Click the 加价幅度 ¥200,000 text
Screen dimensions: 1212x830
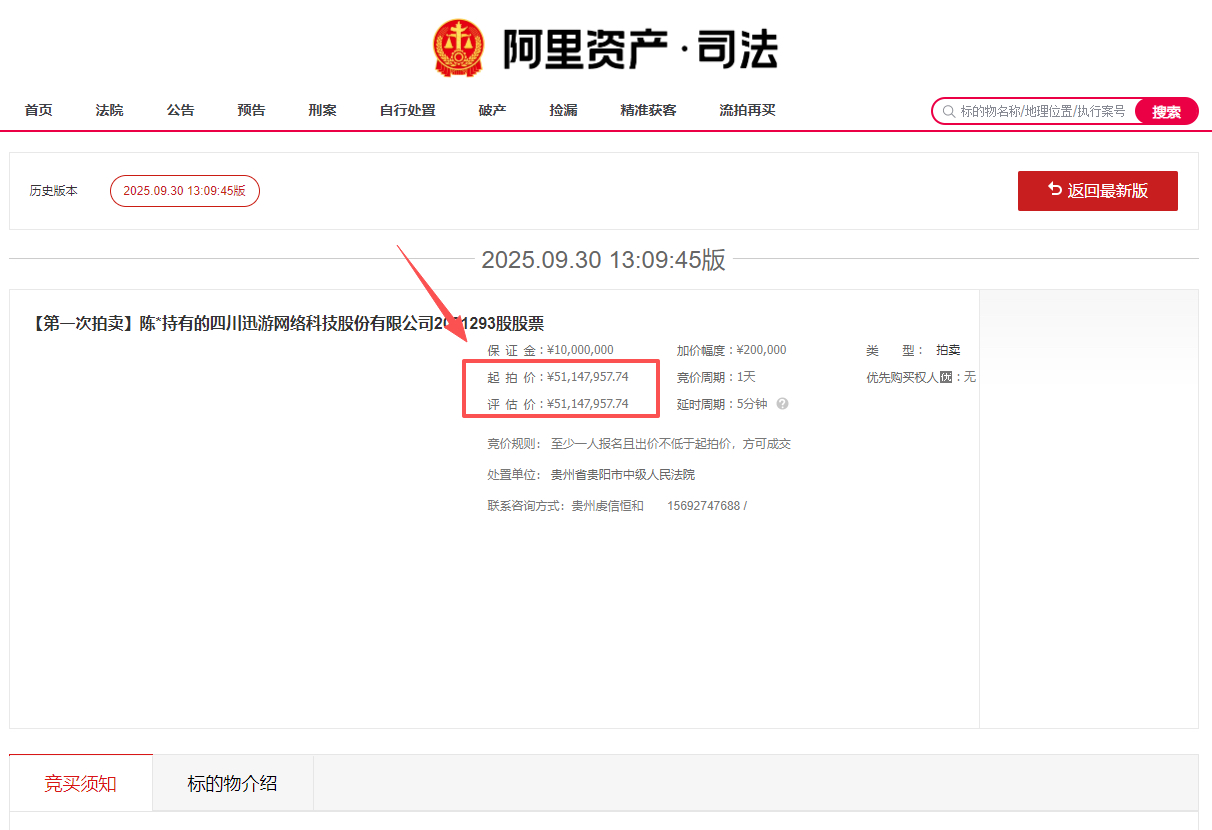732,350
